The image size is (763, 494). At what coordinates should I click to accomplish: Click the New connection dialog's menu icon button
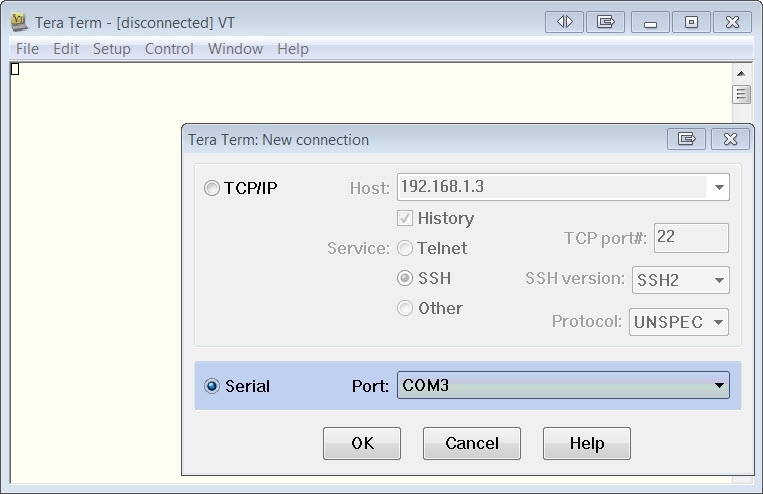point(686,140)
